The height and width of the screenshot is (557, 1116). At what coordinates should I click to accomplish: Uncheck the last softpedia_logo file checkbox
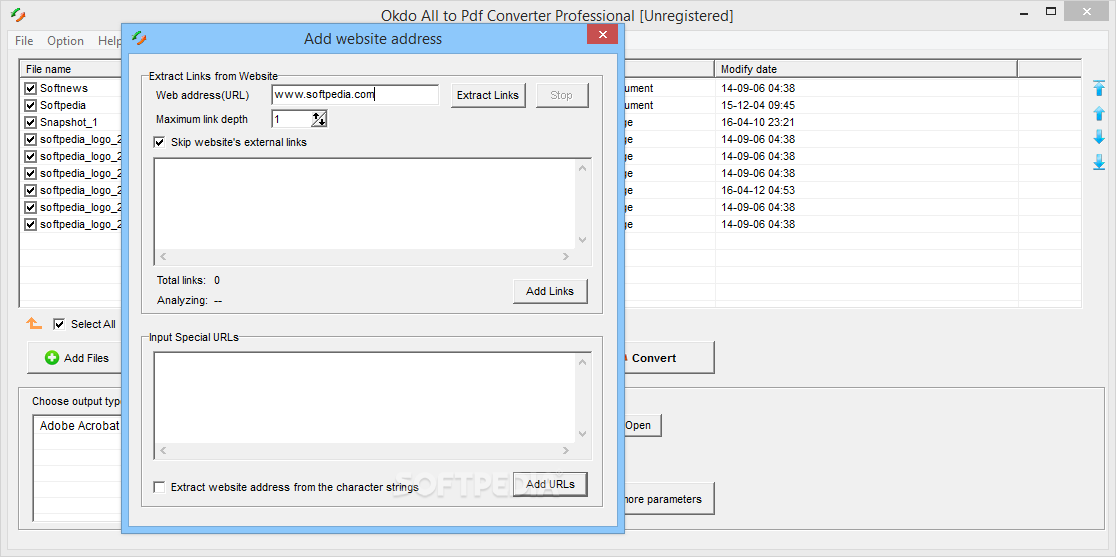[x=31, y=224]
